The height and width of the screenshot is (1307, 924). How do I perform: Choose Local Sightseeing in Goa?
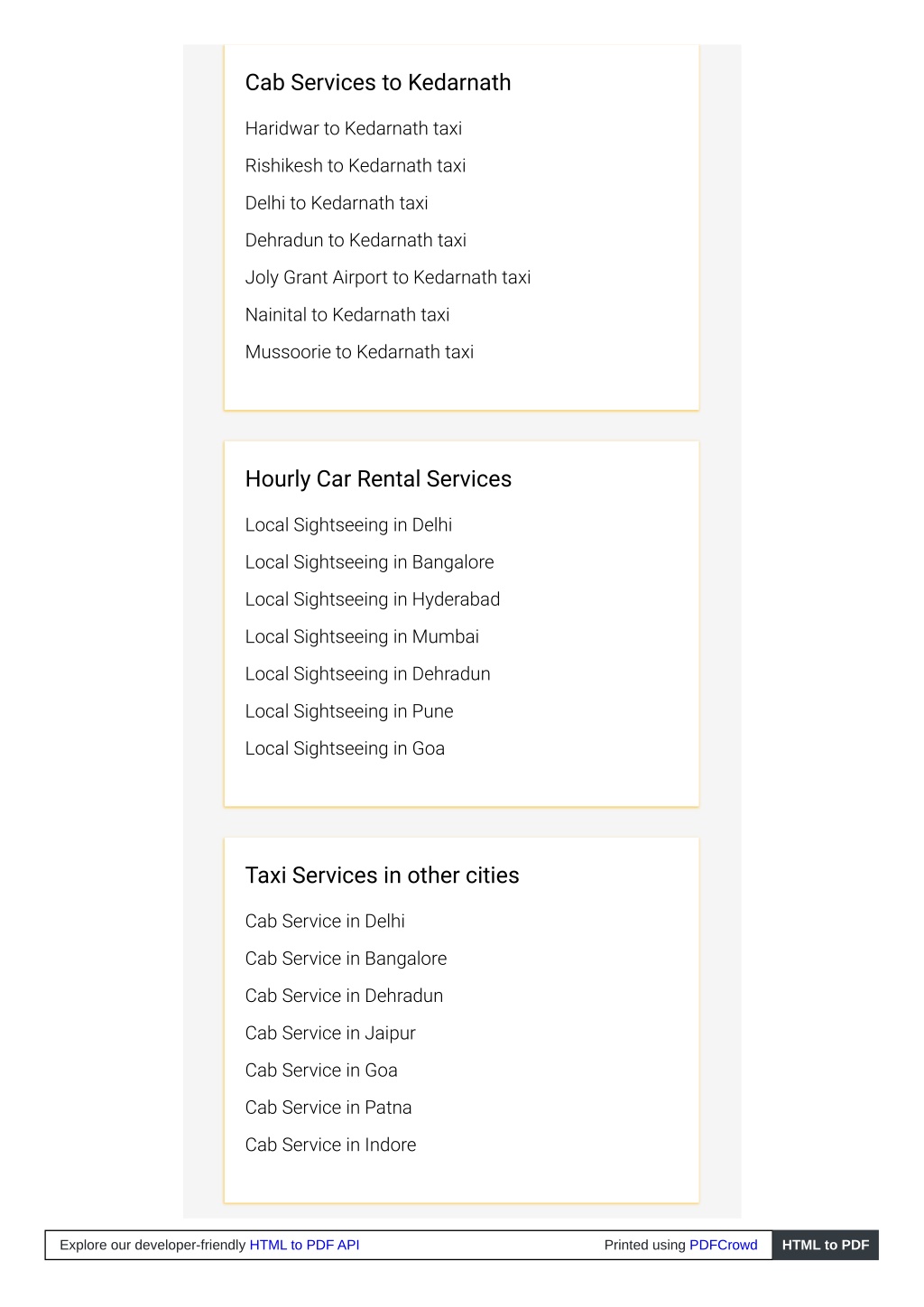click(x=345, y=748)
